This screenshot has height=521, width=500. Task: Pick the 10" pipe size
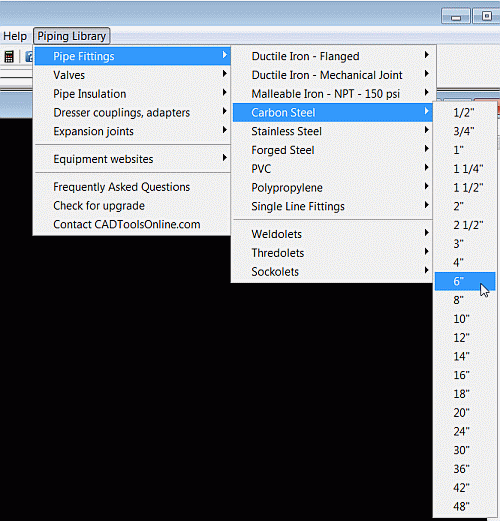(465, 319)
